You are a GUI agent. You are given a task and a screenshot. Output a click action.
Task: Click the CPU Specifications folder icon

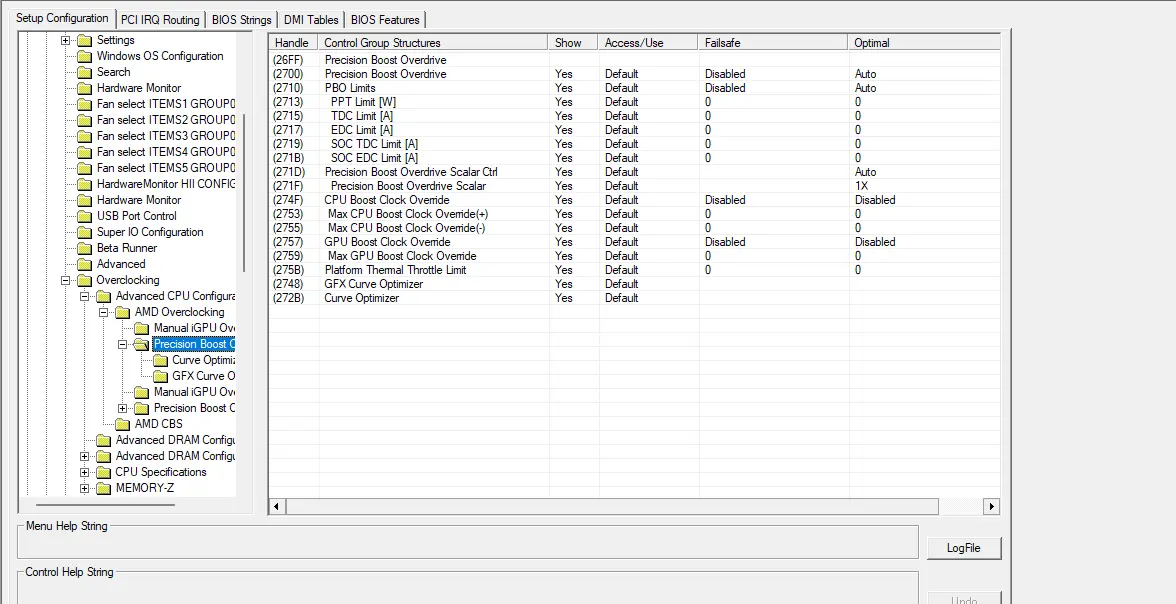[104, 473]
